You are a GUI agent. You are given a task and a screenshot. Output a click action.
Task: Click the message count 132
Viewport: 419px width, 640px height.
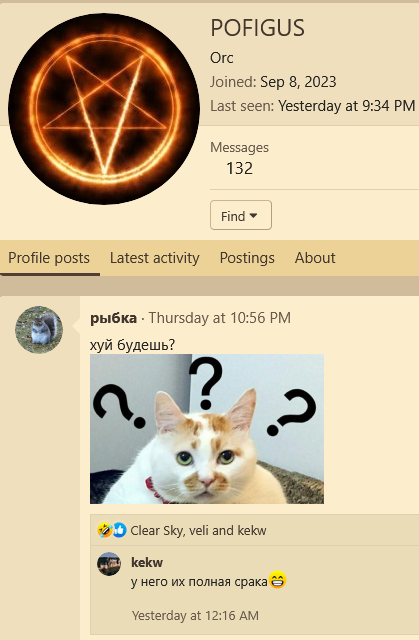pos(239,168)
